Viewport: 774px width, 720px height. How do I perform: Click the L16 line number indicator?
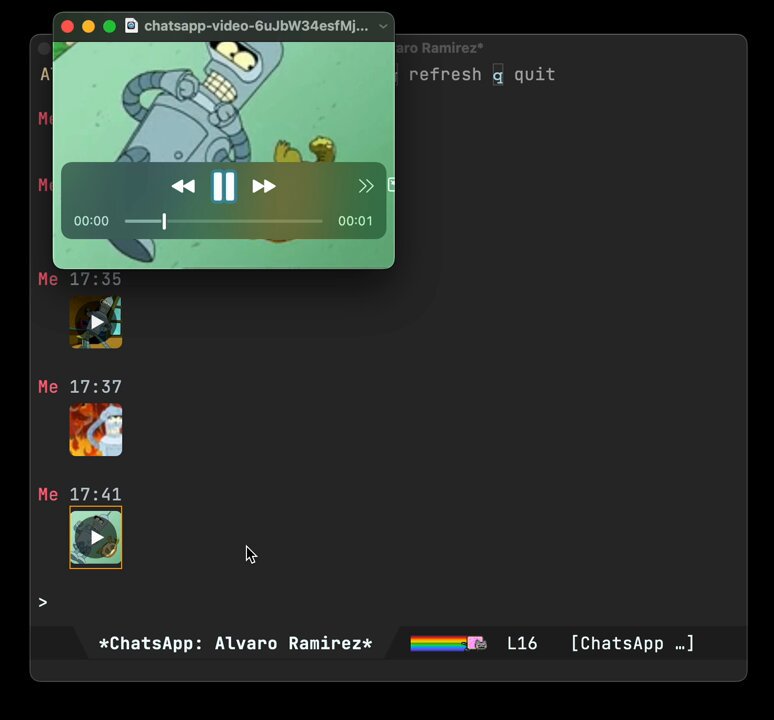pos(522,644)
